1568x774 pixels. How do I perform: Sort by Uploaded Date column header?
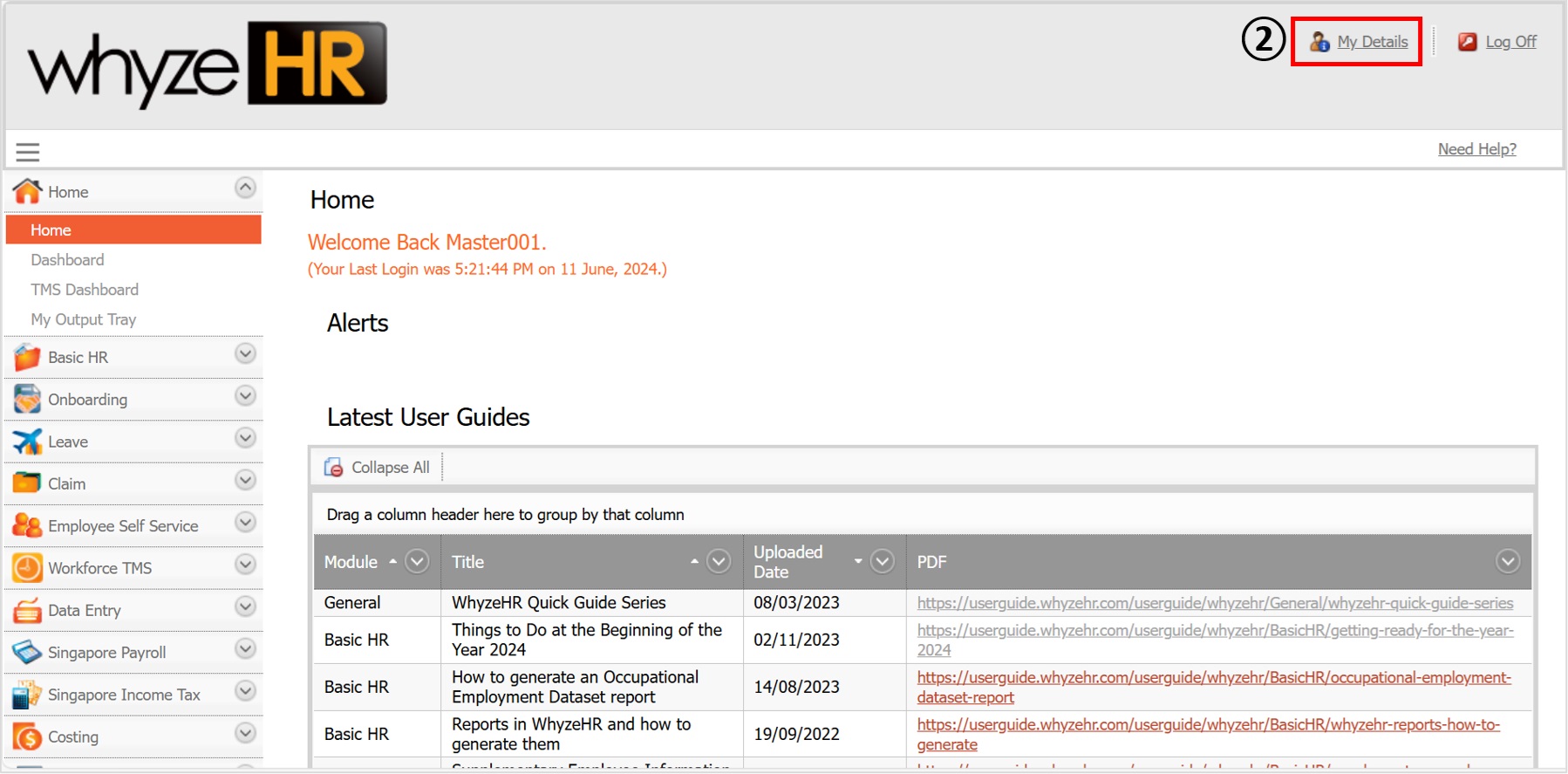(x=788, y=562)
